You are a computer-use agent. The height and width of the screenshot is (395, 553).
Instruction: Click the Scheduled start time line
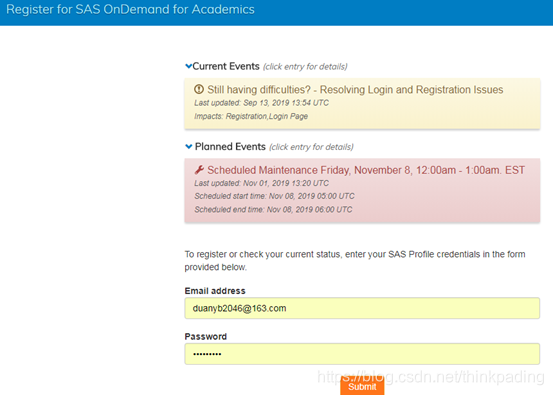coord(274,196)
